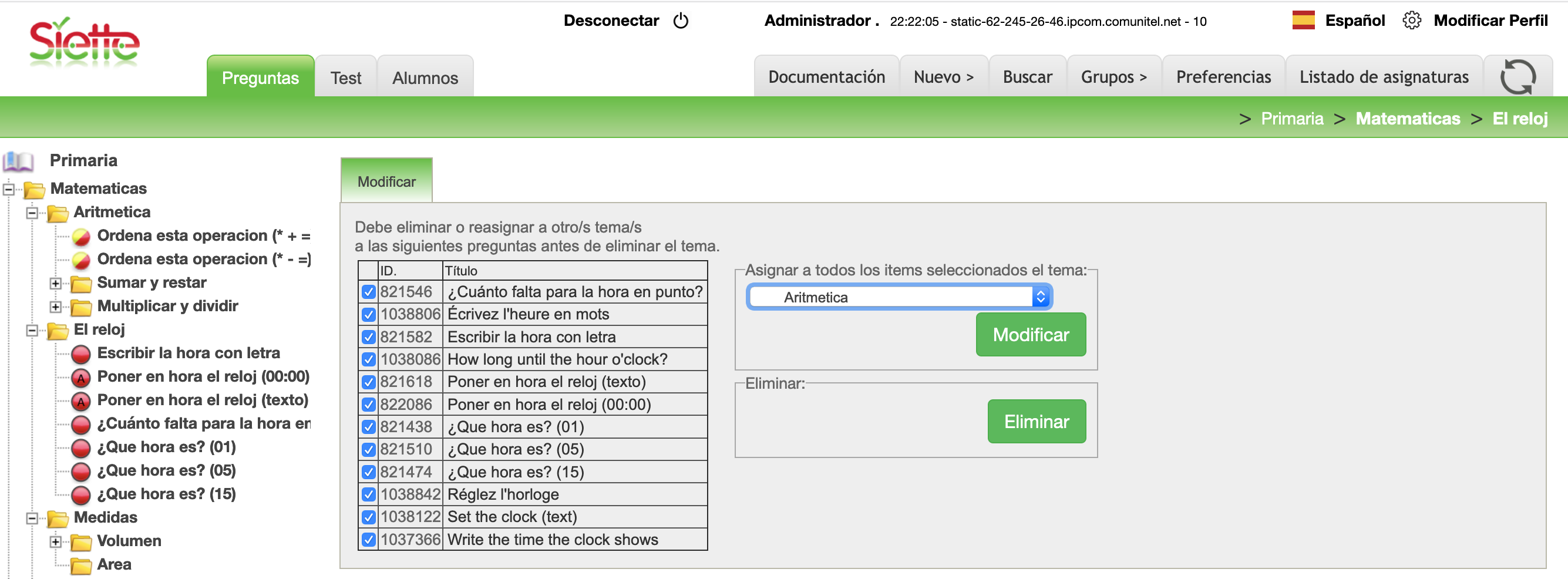
Task: Select ¿Que hora es? (05) in tree
Action: tap(166, 470)
